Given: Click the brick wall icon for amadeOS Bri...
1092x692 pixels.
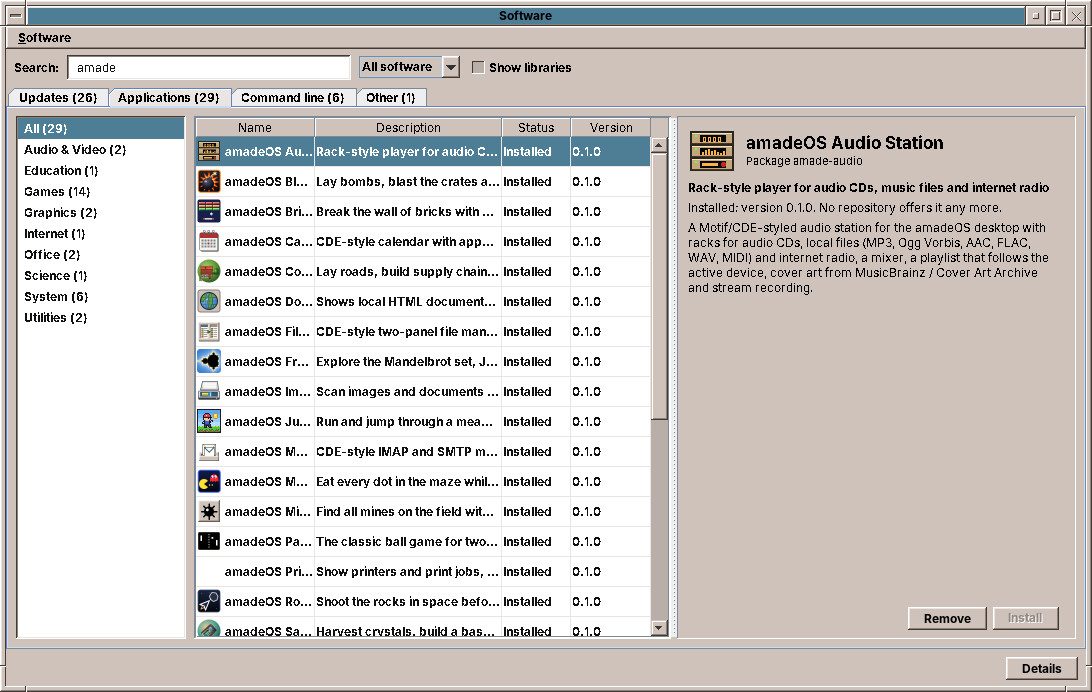Looking at the screenshot, I should 209,211.
